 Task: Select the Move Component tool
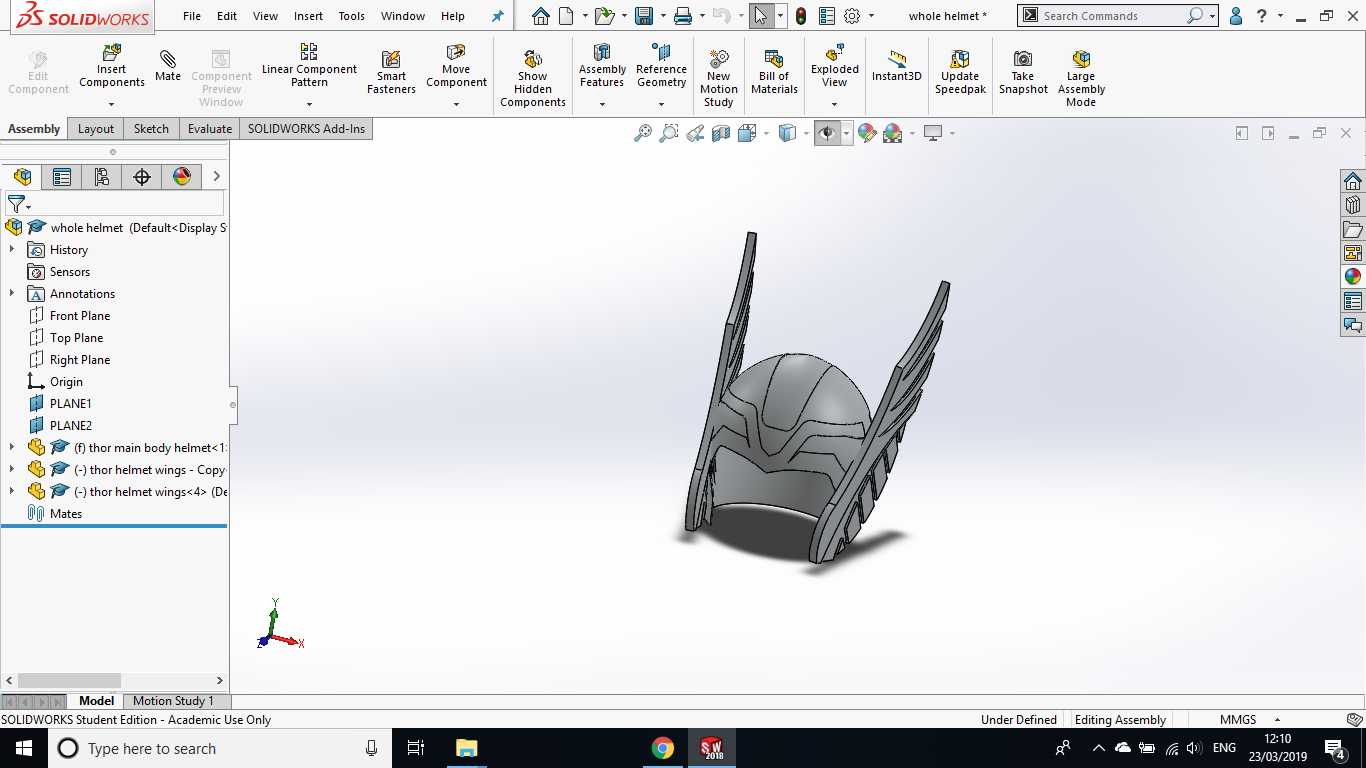[456, 65]
